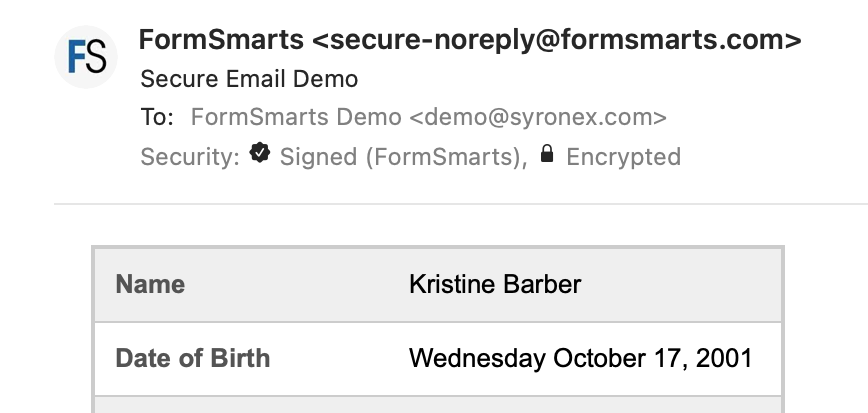Click the Secure Email Demo subject line

249,79
